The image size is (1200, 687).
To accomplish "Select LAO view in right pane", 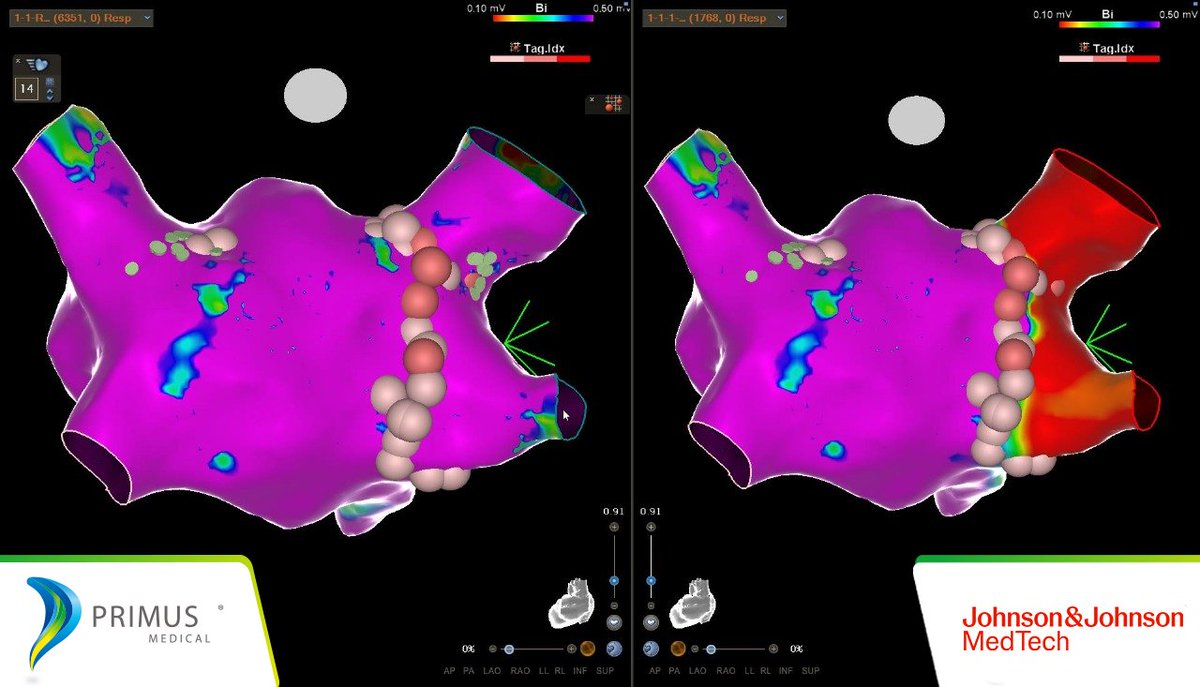I will click(x=698, y=671).
